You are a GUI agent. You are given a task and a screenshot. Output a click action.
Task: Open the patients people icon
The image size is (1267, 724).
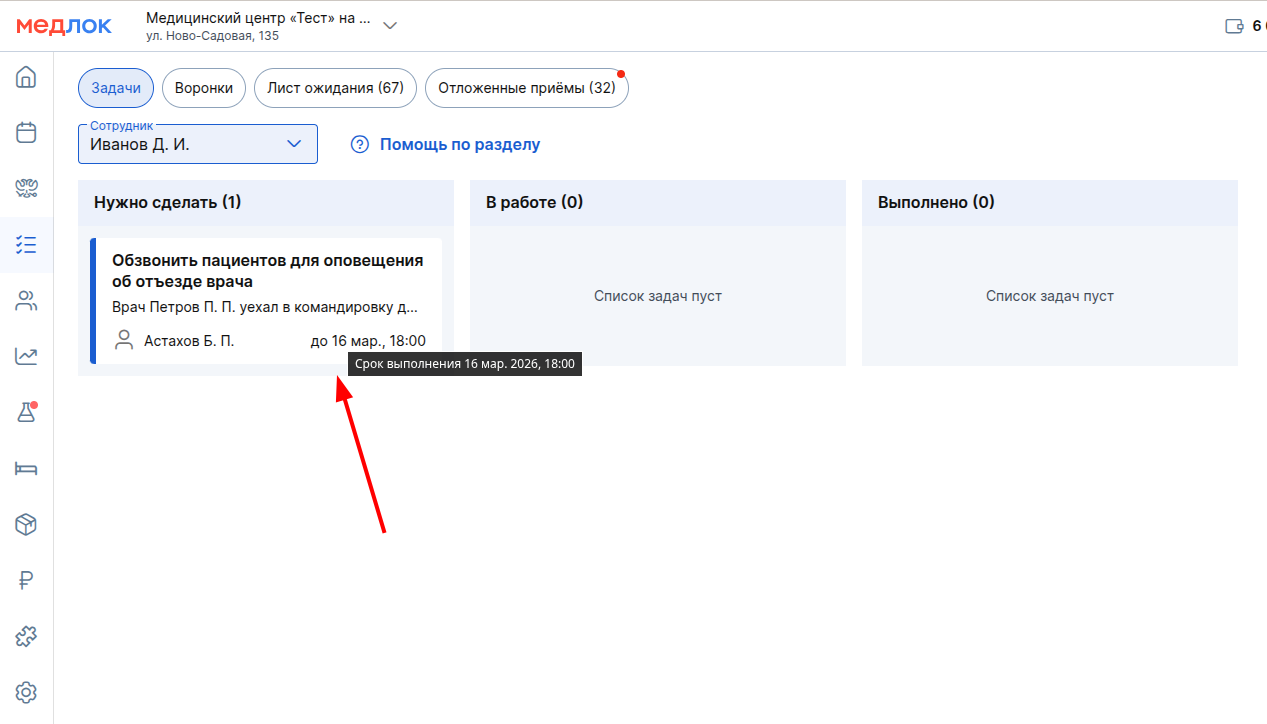pyautogui.click(x=26, y=300)
